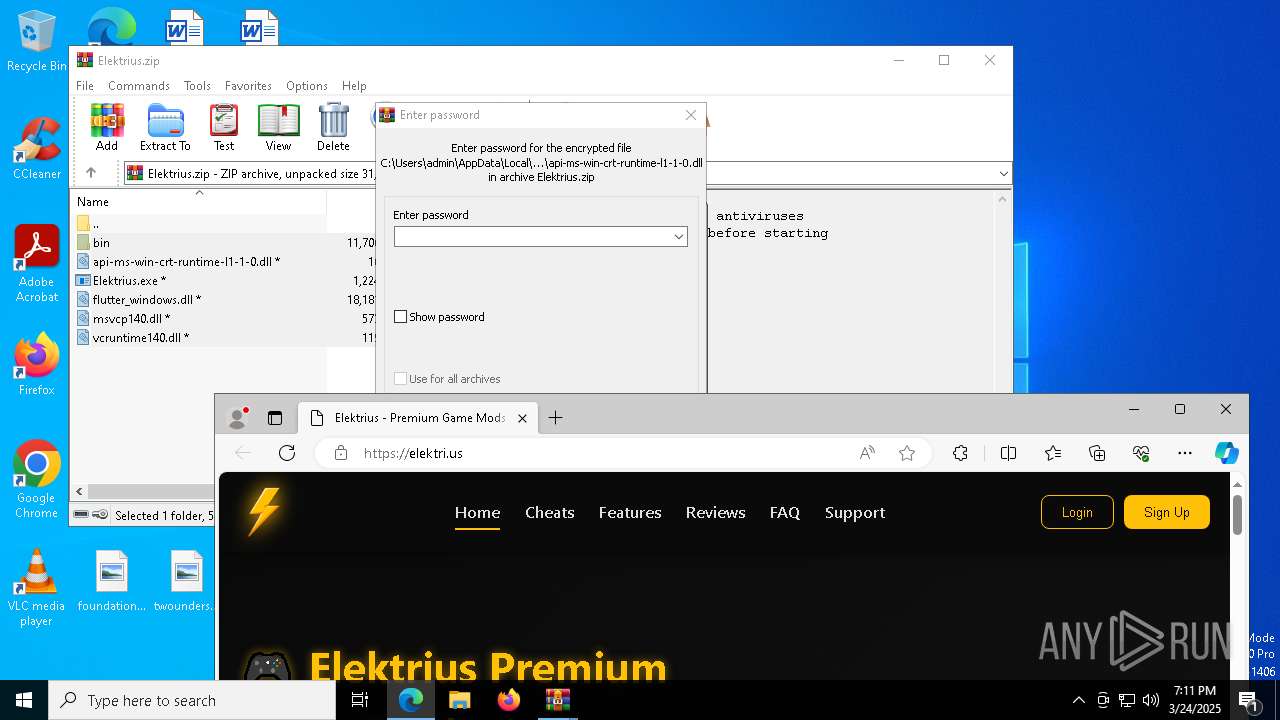Open Edge extensions puzzle icon
Image resolution: width=1280 pixels, height=720 pixels.
pos(960,453)
